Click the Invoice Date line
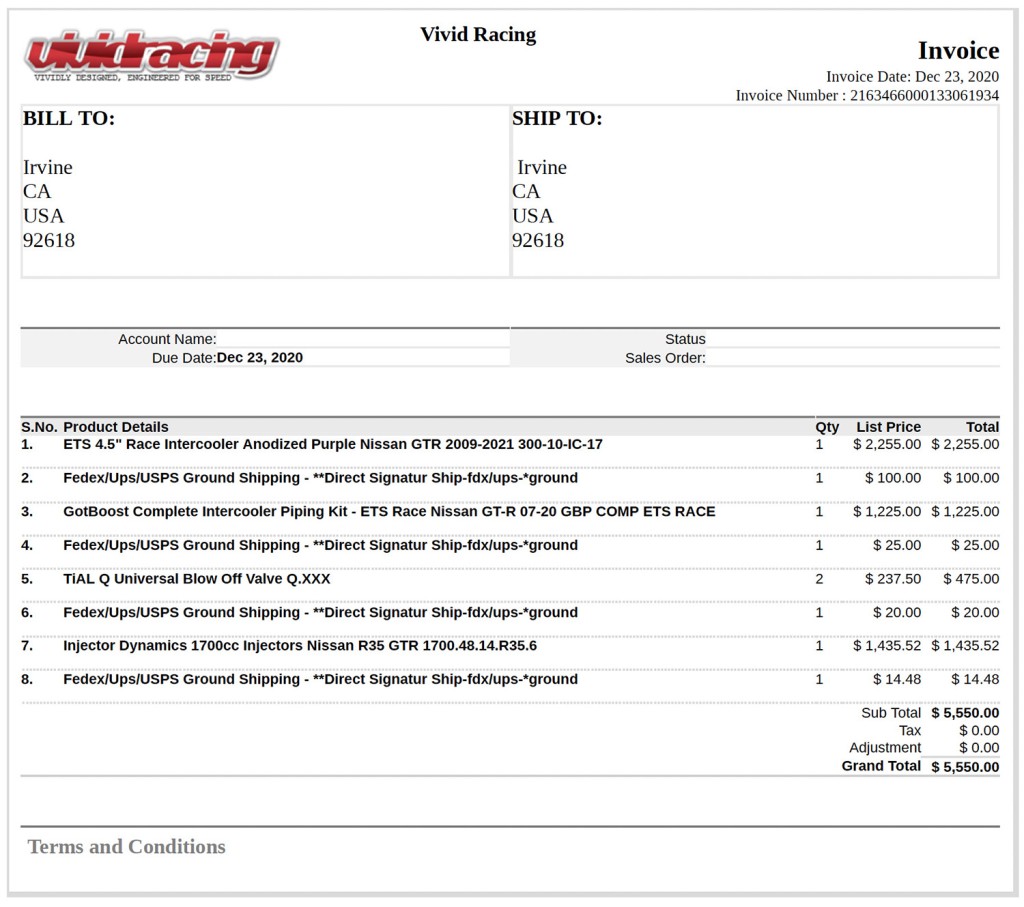1024x907 pixels. (x=911, y=76)
